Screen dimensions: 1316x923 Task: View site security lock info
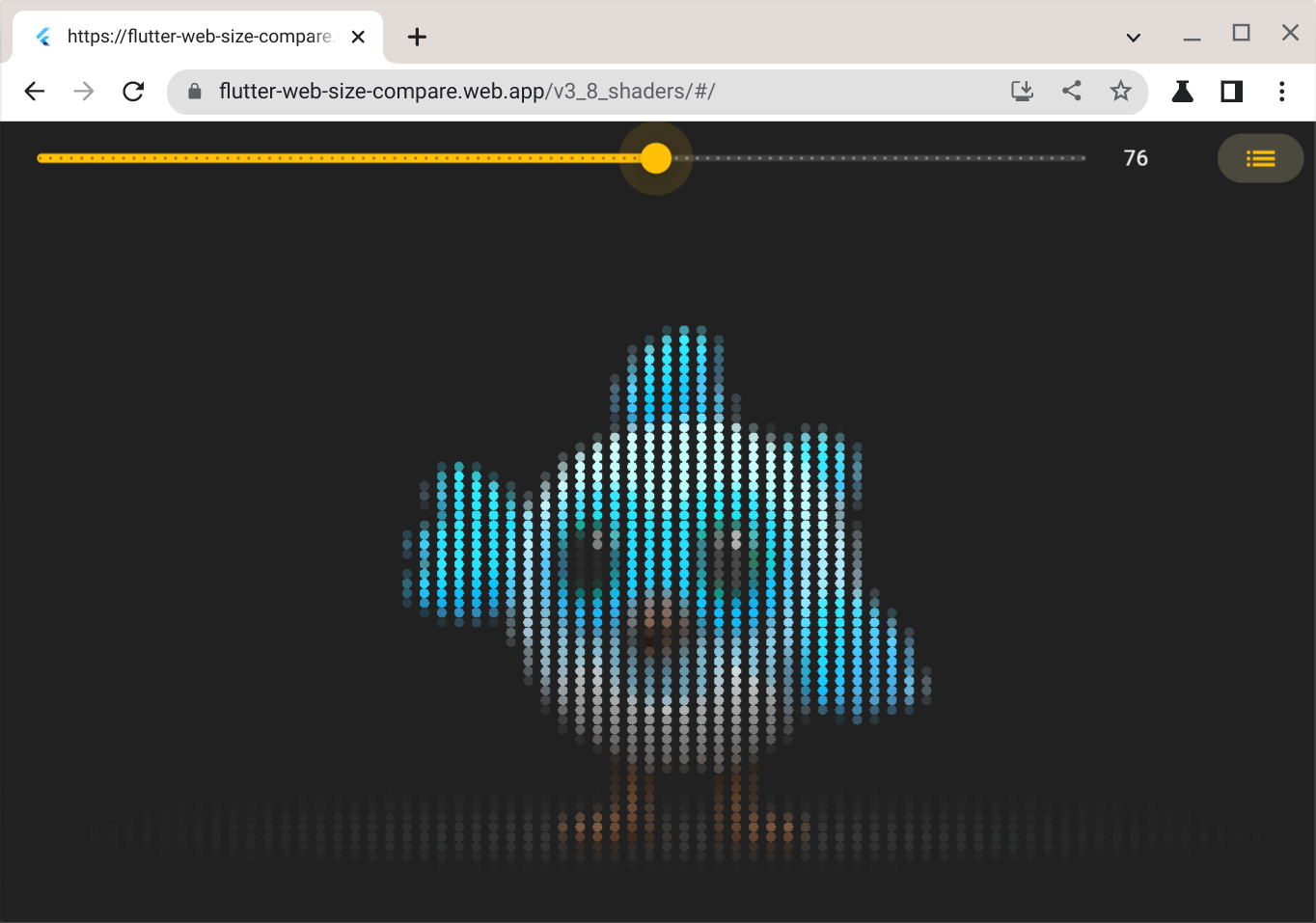coord(195,92)
